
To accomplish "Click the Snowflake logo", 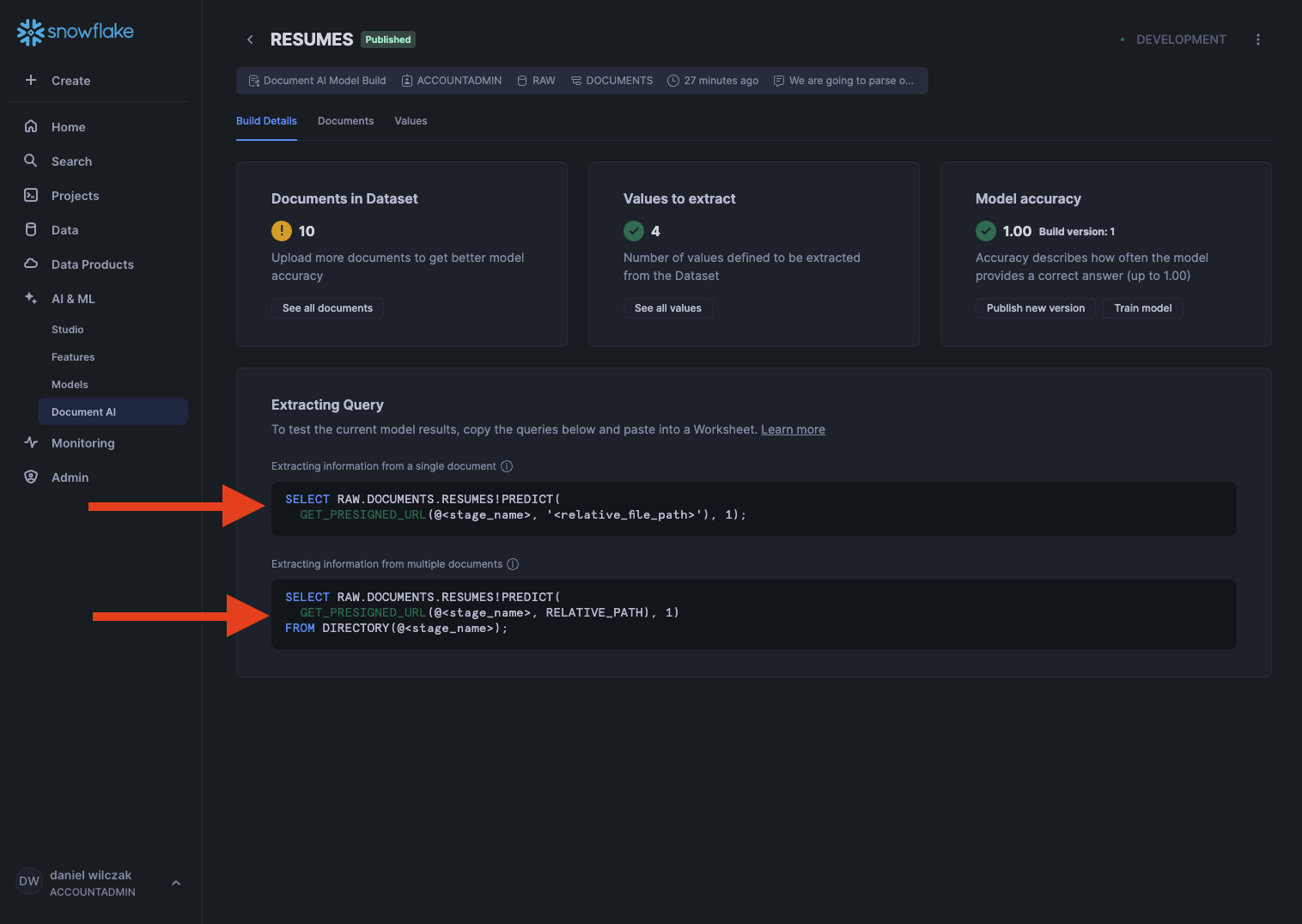I will (x=76, y=32).
